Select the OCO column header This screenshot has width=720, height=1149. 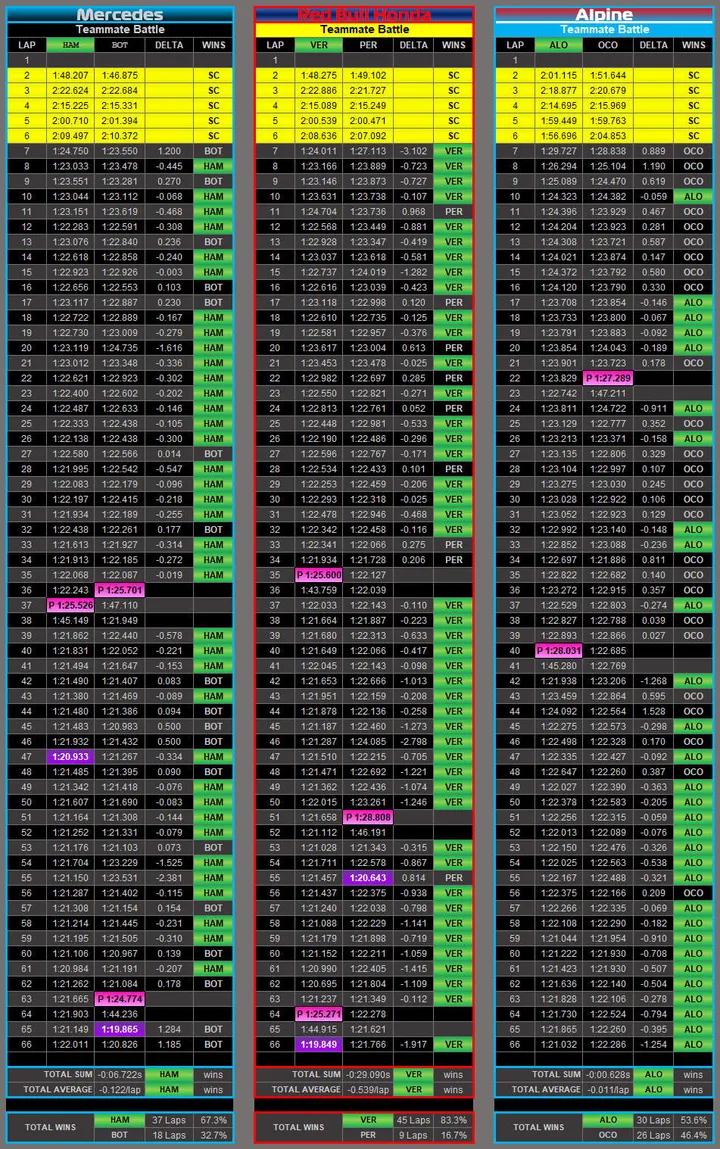(x=608, y=45)
